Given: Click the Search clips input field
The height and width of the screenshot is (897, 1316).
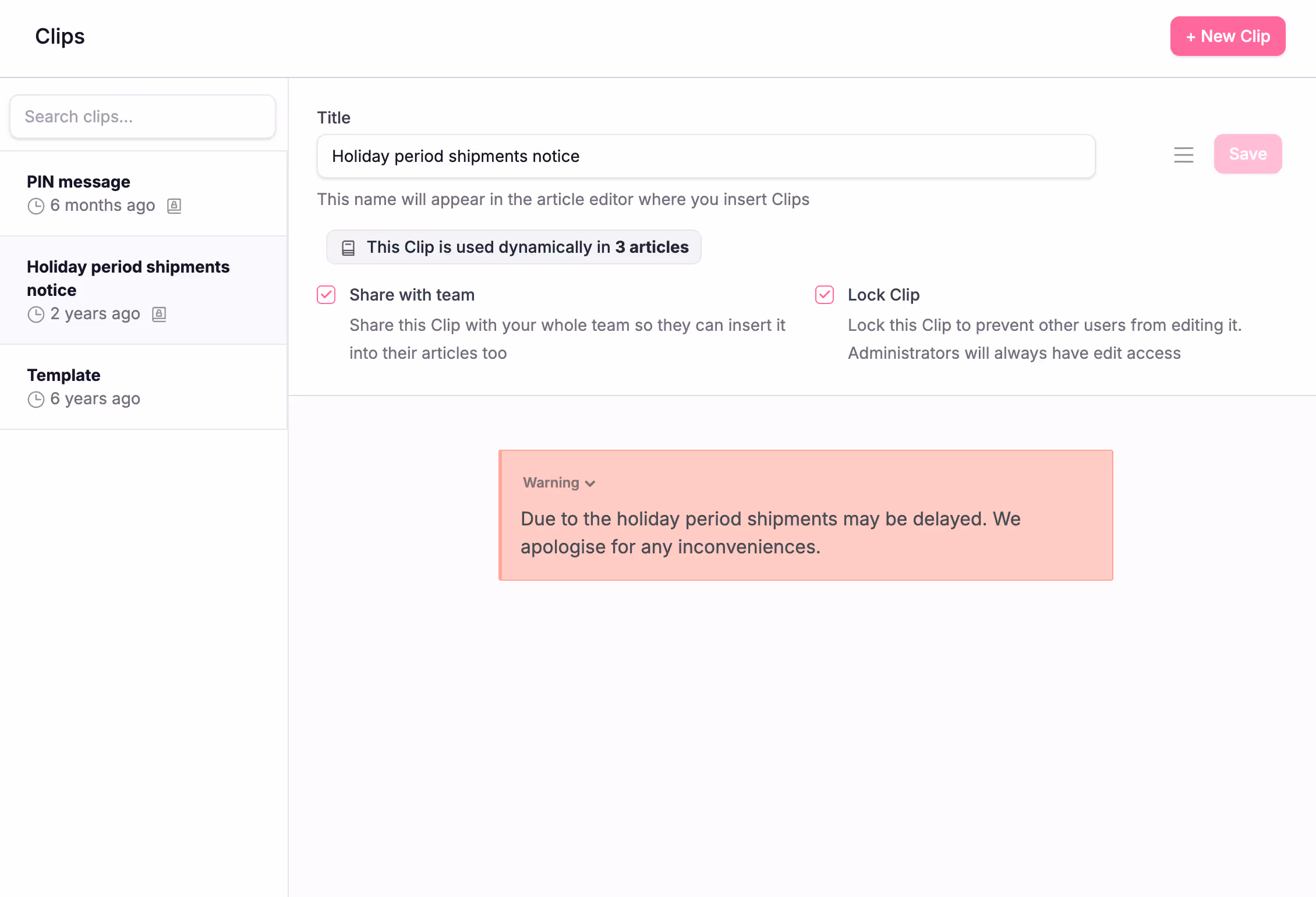Looking at the screenshot, I should [x=143, y=116].
